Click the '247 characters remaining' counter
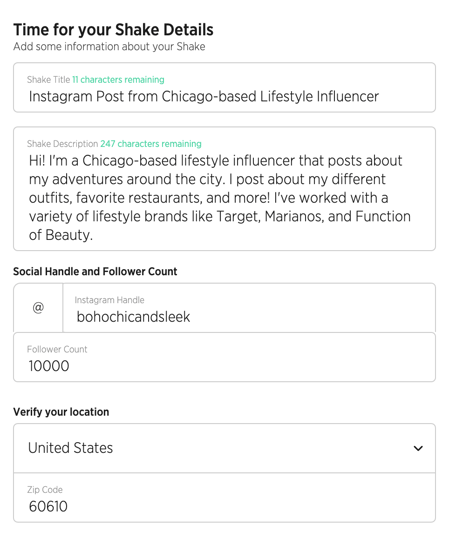449x544 pixels. 151,144
